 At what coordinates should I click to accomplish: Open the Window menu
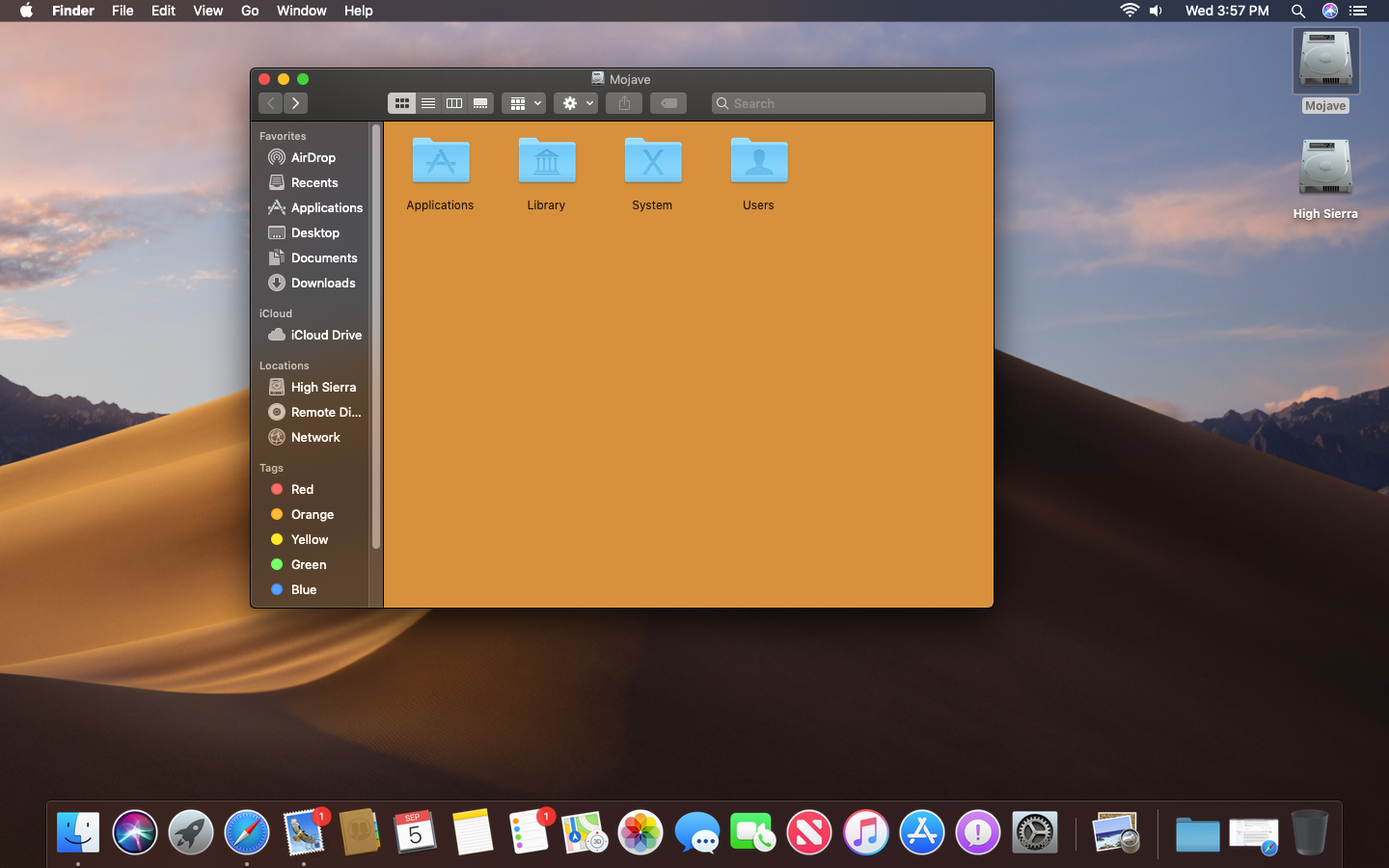click(301, 11)
